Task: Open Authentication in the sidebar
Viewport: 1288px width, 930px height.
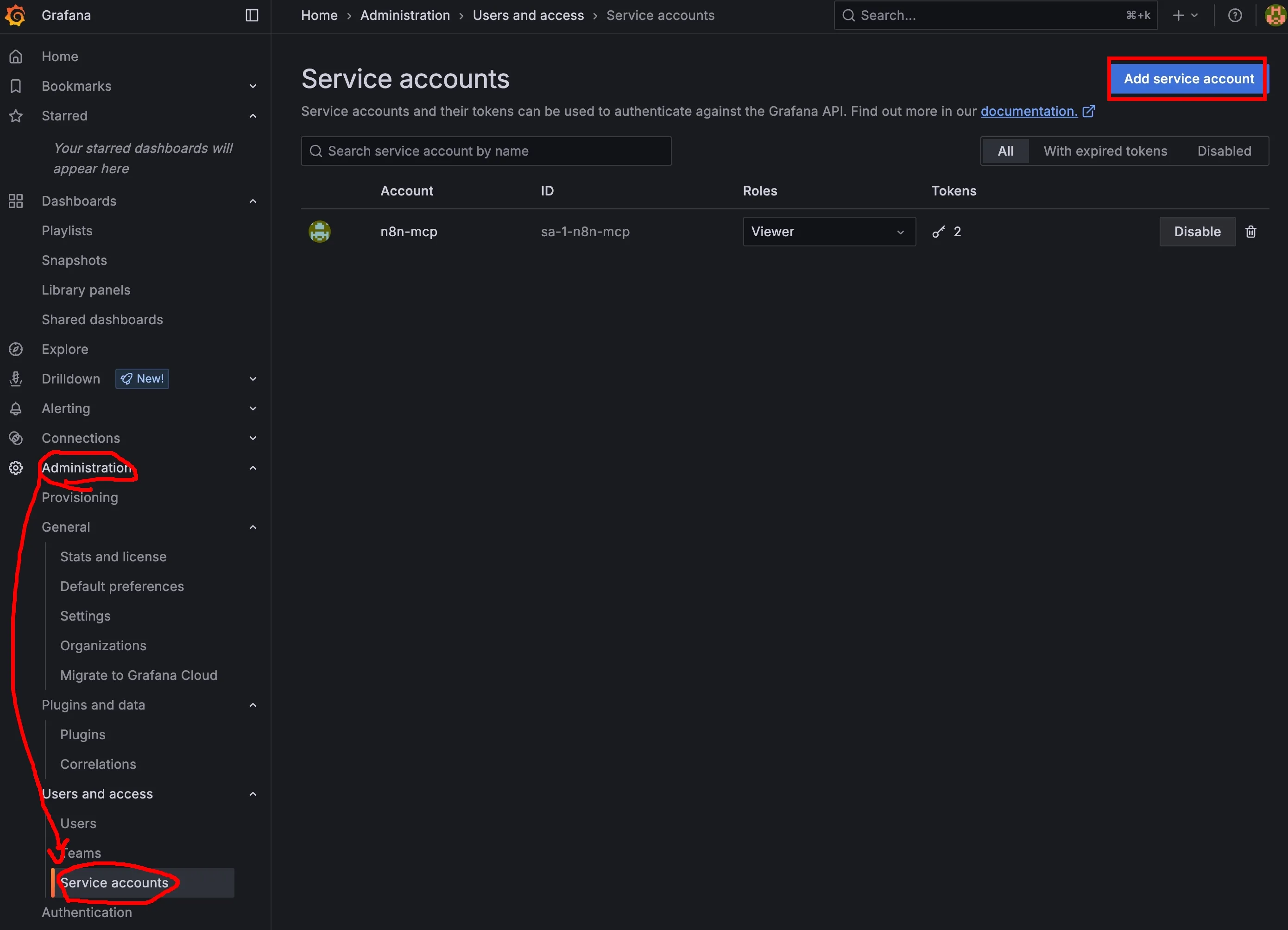Action: click(x=87, y=912)
